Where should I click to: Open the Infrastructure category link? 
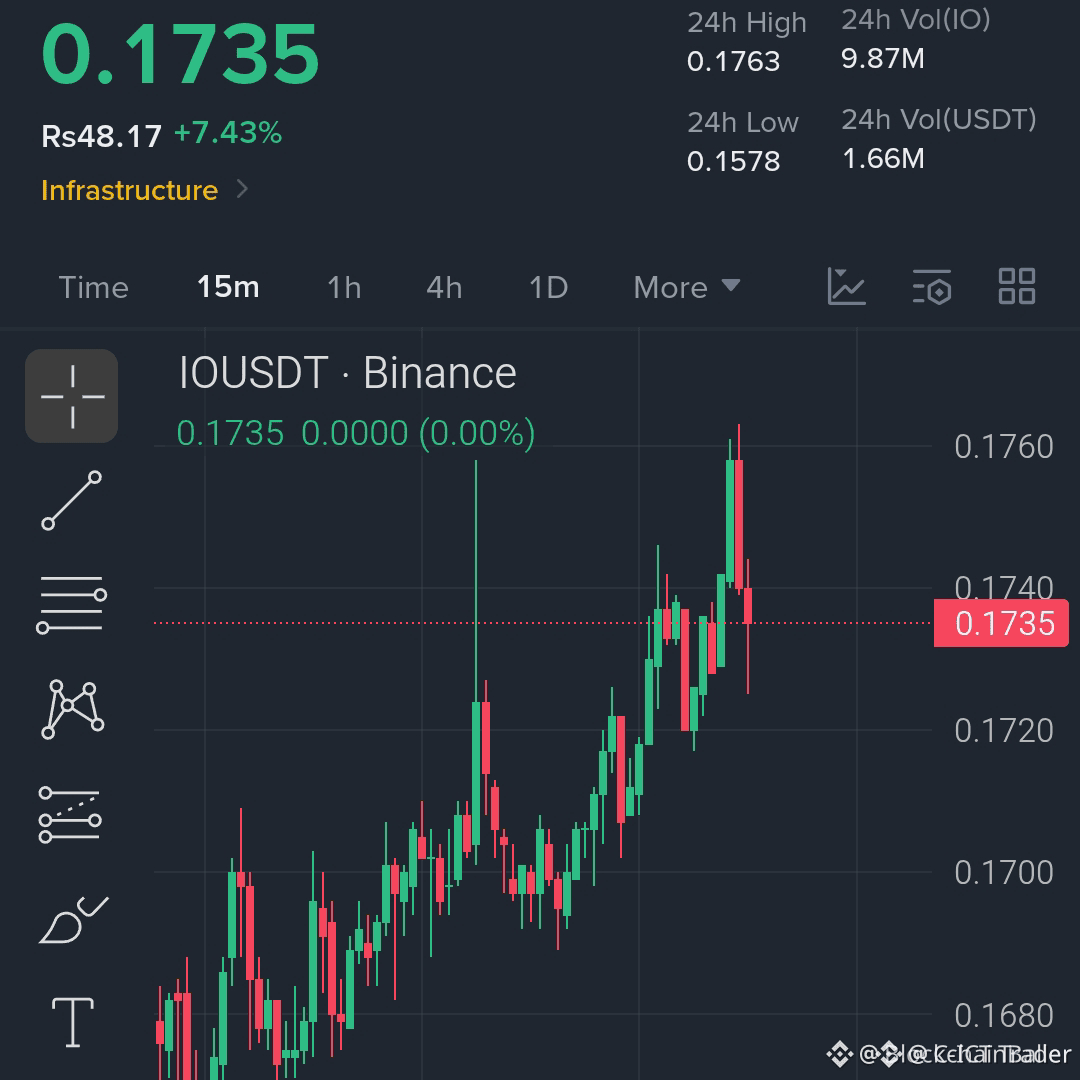coord(129,190)
